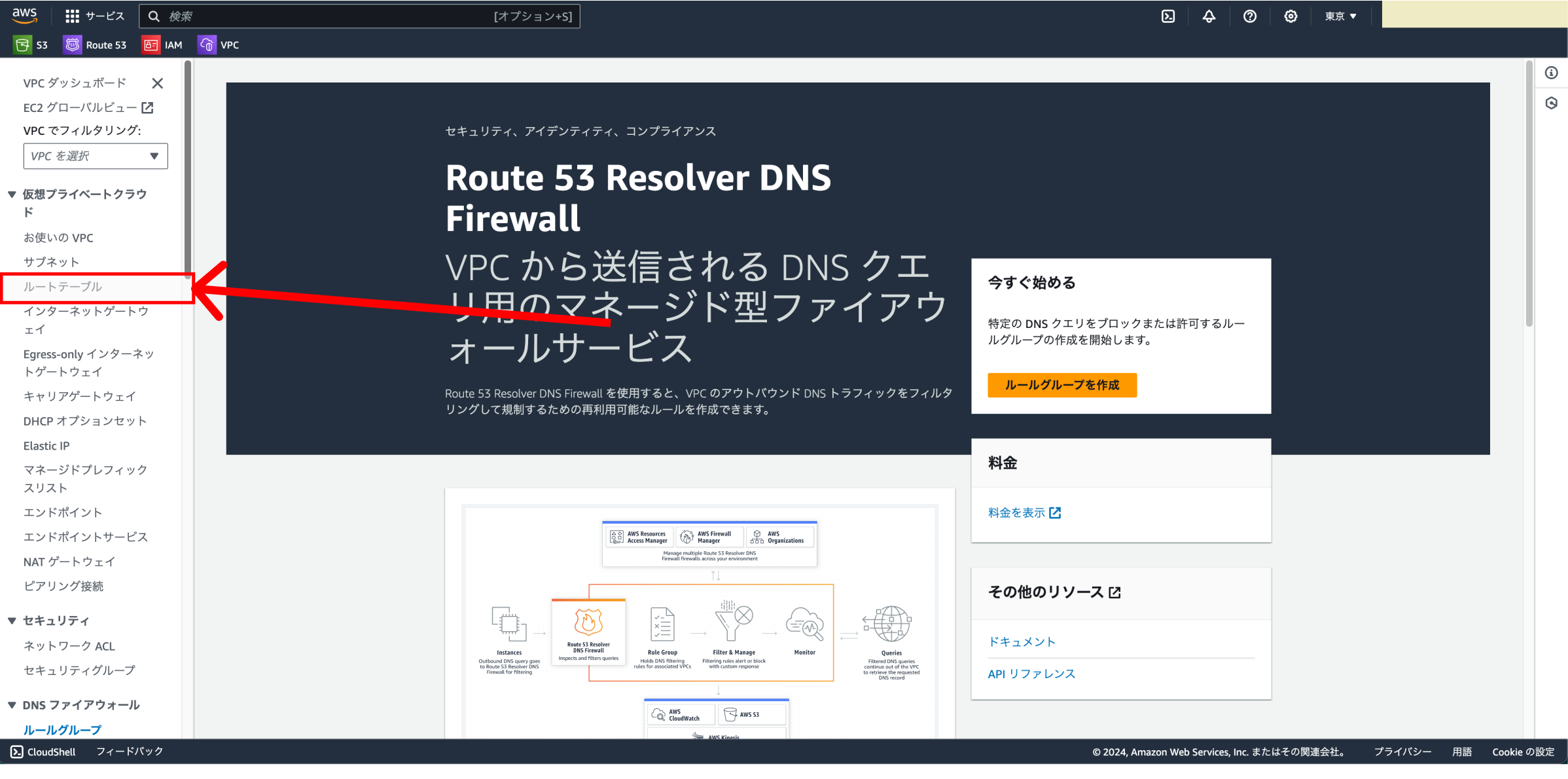This screenshot has height=779, width=1568.
Task: Open the 東京 region selector
Action: click(x=1340, y=16)
